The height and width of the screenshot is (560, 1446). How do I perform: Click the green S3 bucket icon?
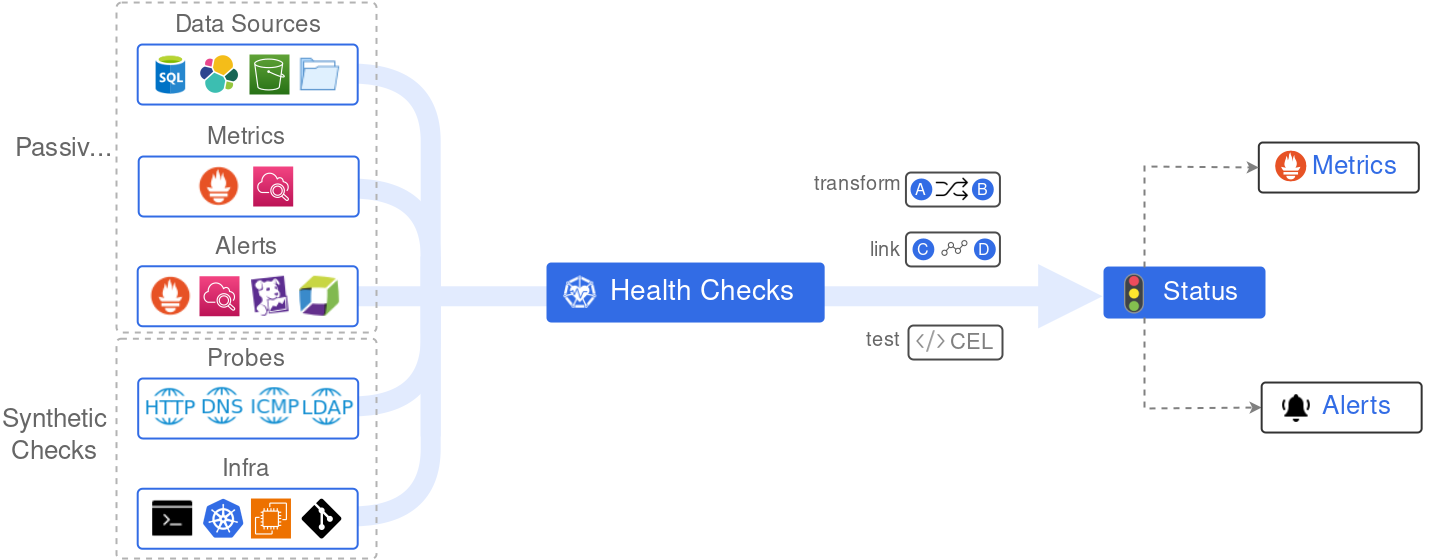(x=269, y=75)
